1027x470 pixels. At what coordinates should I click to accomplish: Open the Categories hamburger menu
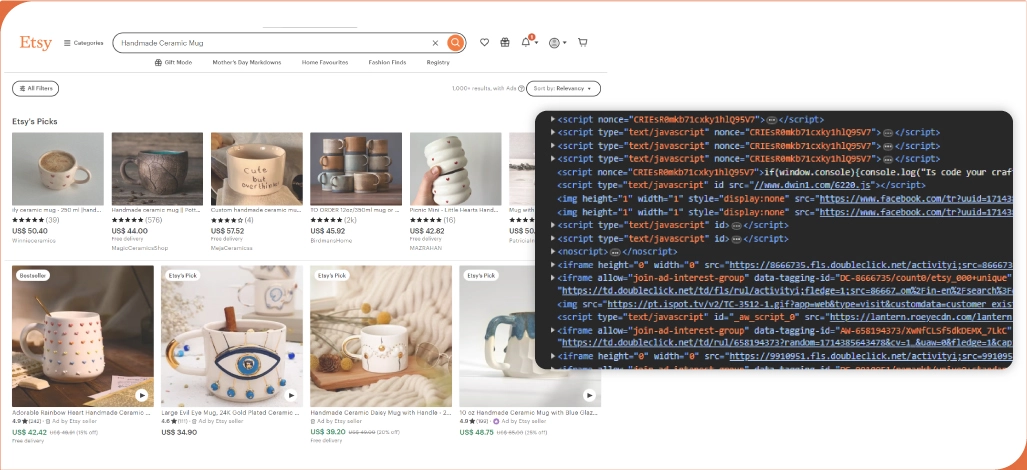[83, 43]
